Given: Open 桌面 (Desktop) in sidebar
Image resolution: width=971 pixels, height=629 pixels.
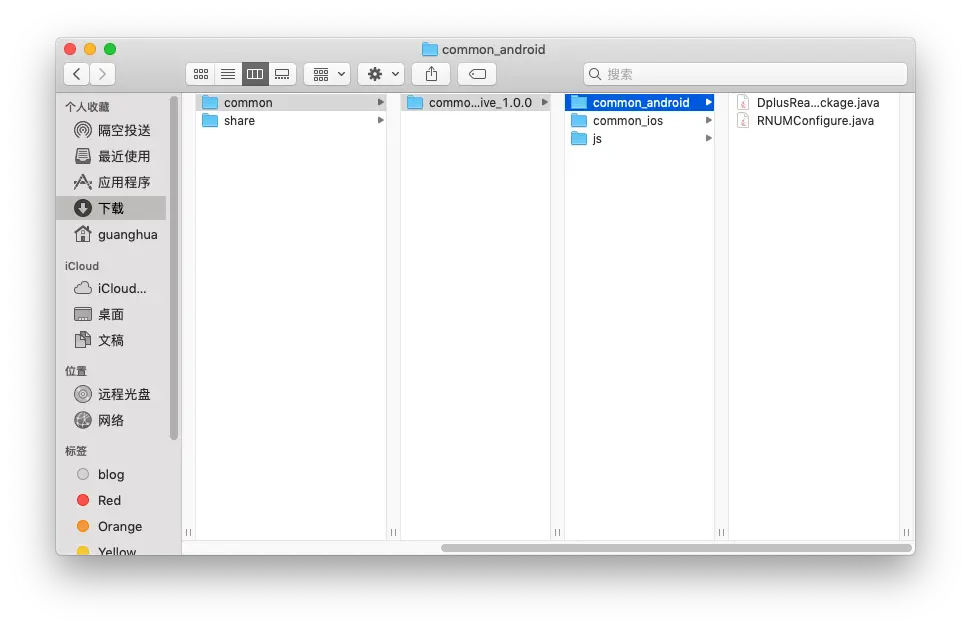Looking at the screenshot, I should point(111,314).
